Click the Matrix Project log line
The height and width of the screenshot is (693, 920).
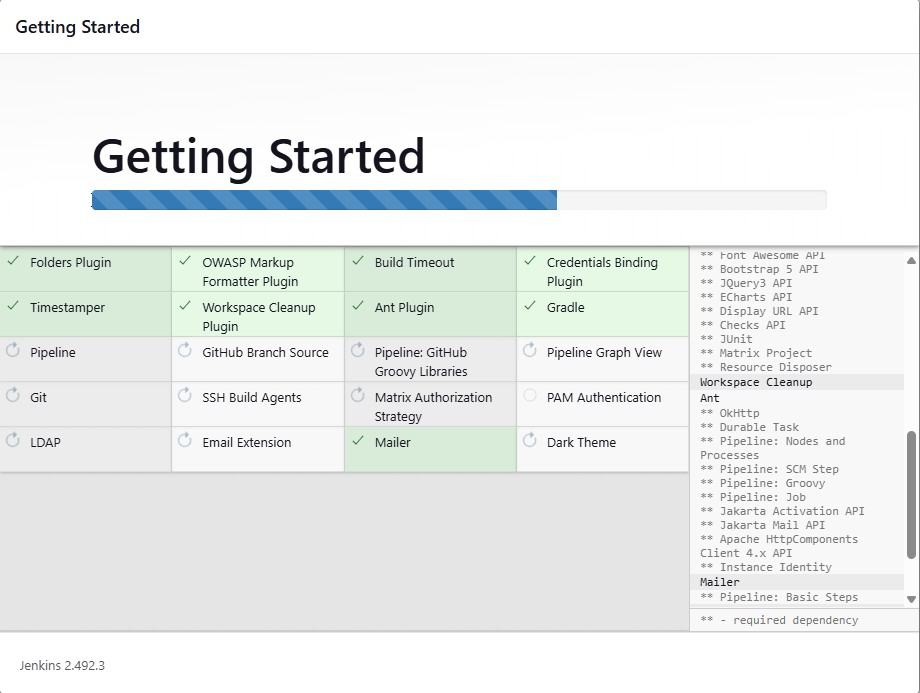756,353
